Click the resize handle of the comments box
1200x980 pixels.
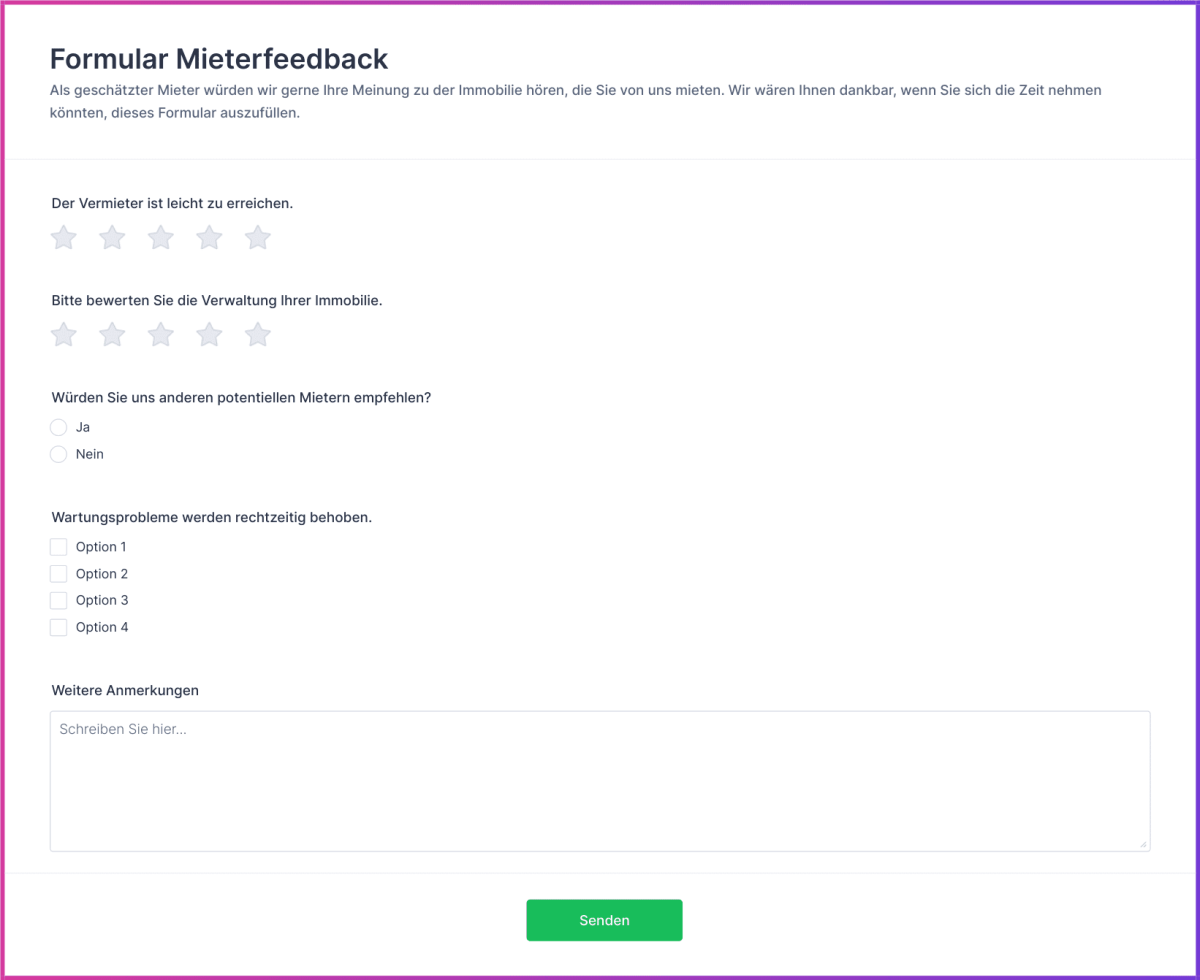pos(1145,842)
